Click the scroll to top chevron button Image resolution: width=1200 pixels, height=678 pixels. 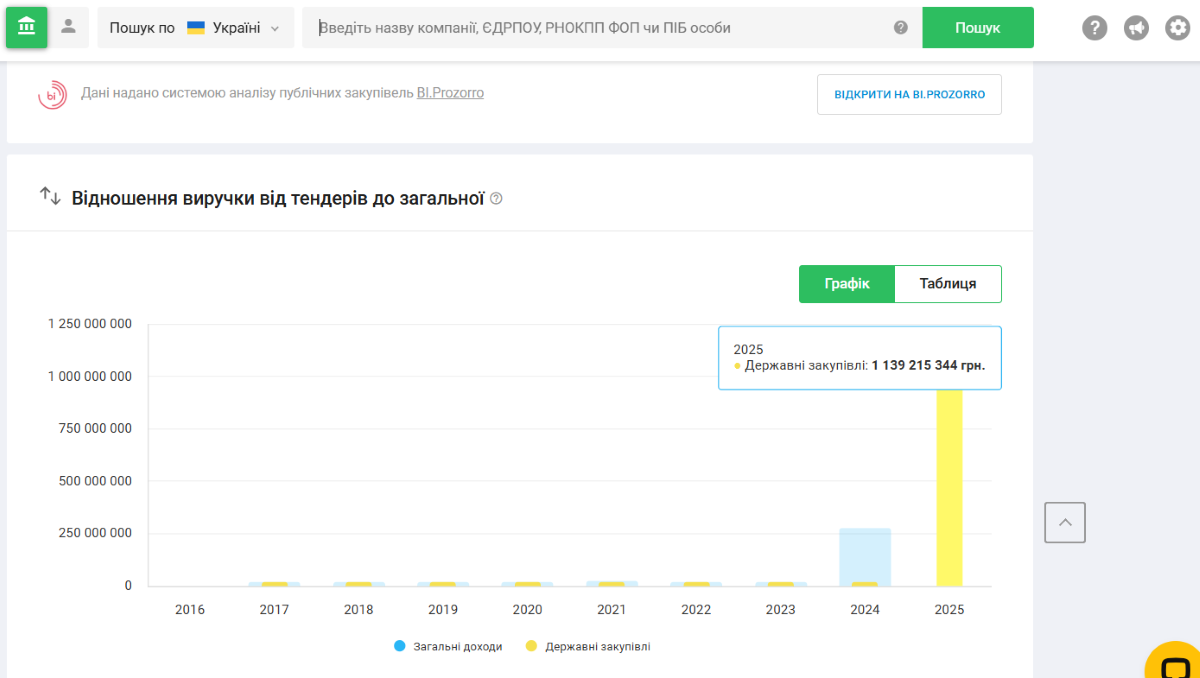(1065, 522)
